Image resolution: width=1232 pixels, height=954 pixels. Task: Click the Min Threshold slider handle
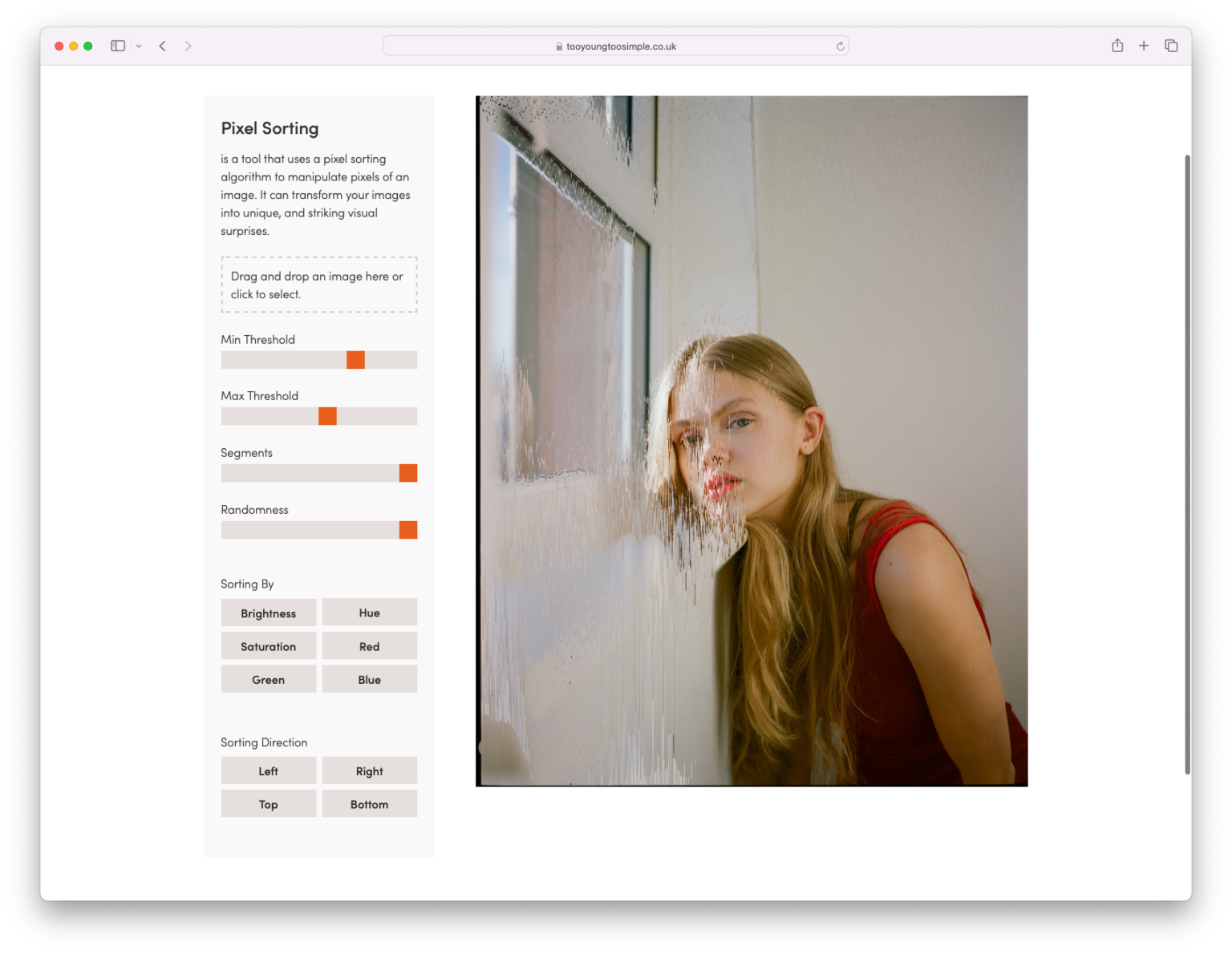tap(355, 360)
